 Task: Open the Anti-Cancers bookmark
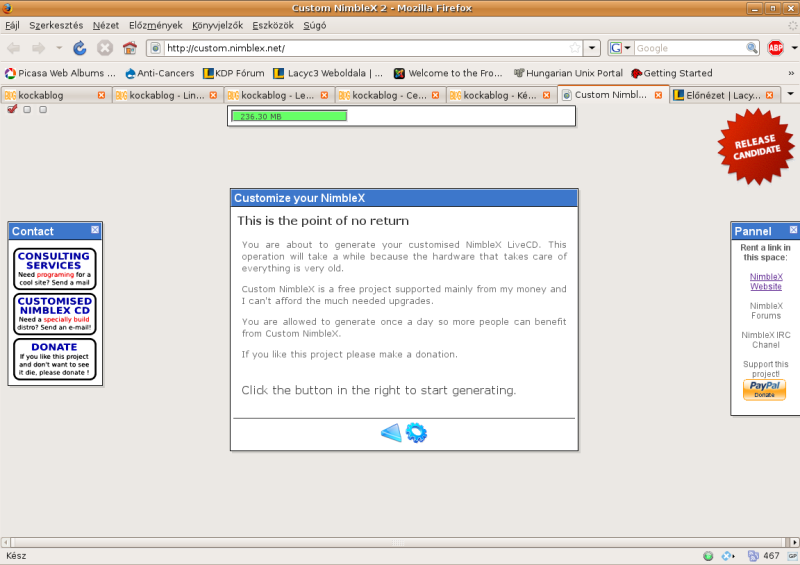click(x=160, y=73)
